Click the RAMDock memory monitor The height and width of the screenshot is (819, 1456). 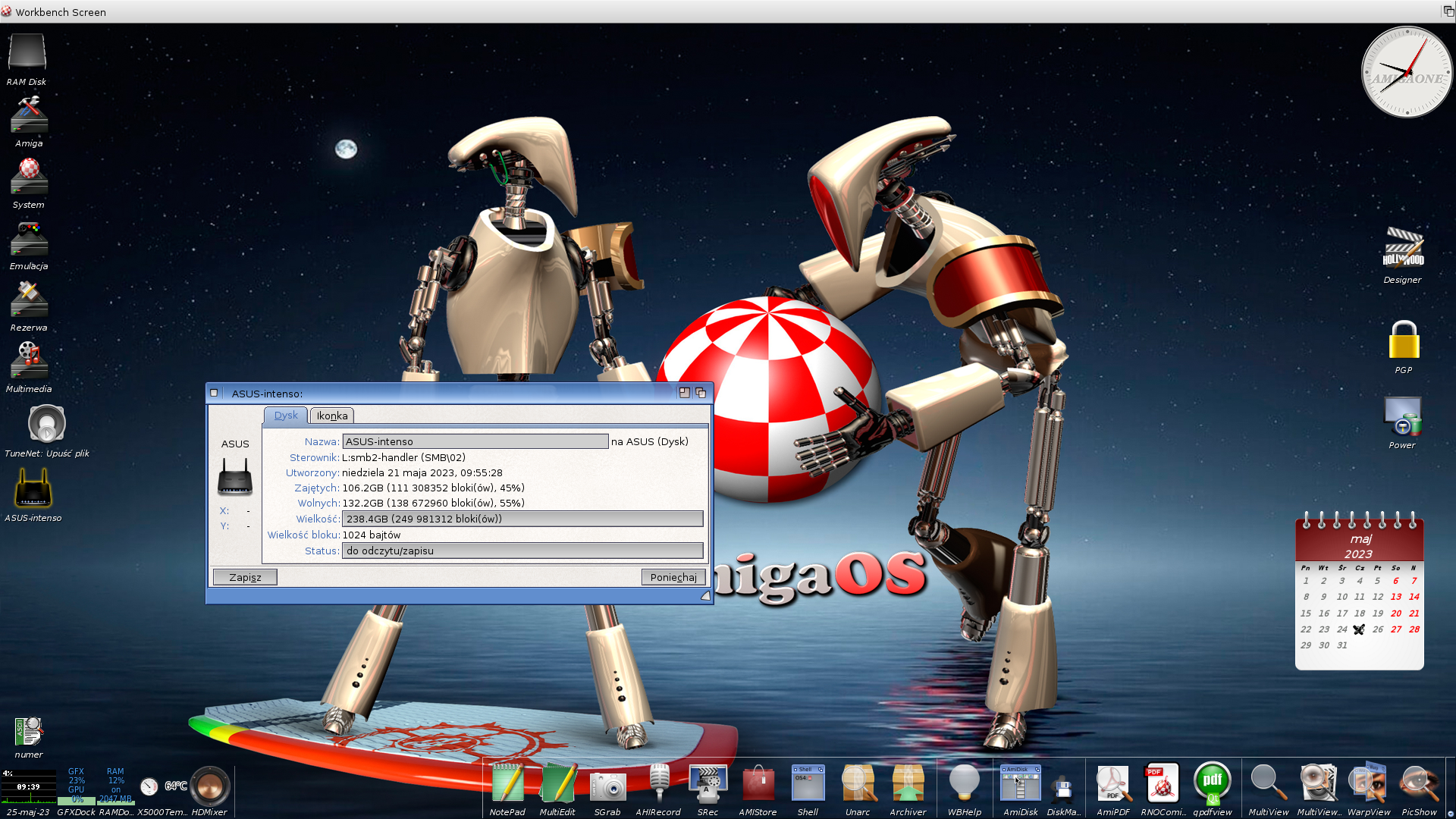[x=115, y=787]
